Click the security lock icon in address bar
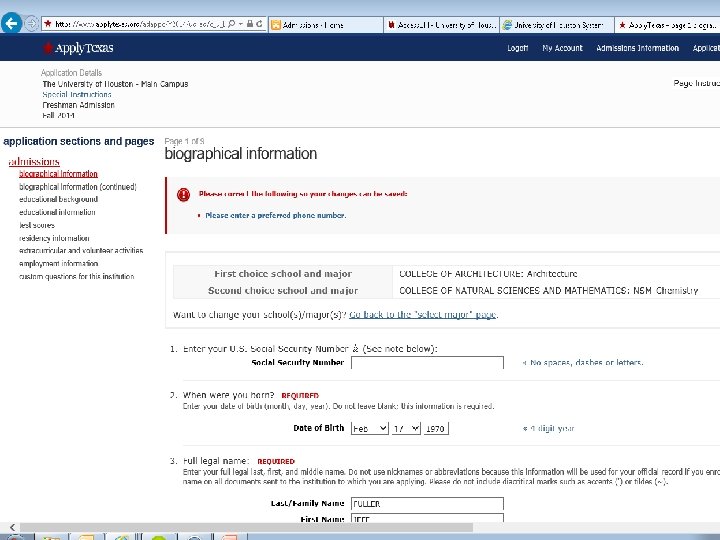 click(x=250, y=23)
